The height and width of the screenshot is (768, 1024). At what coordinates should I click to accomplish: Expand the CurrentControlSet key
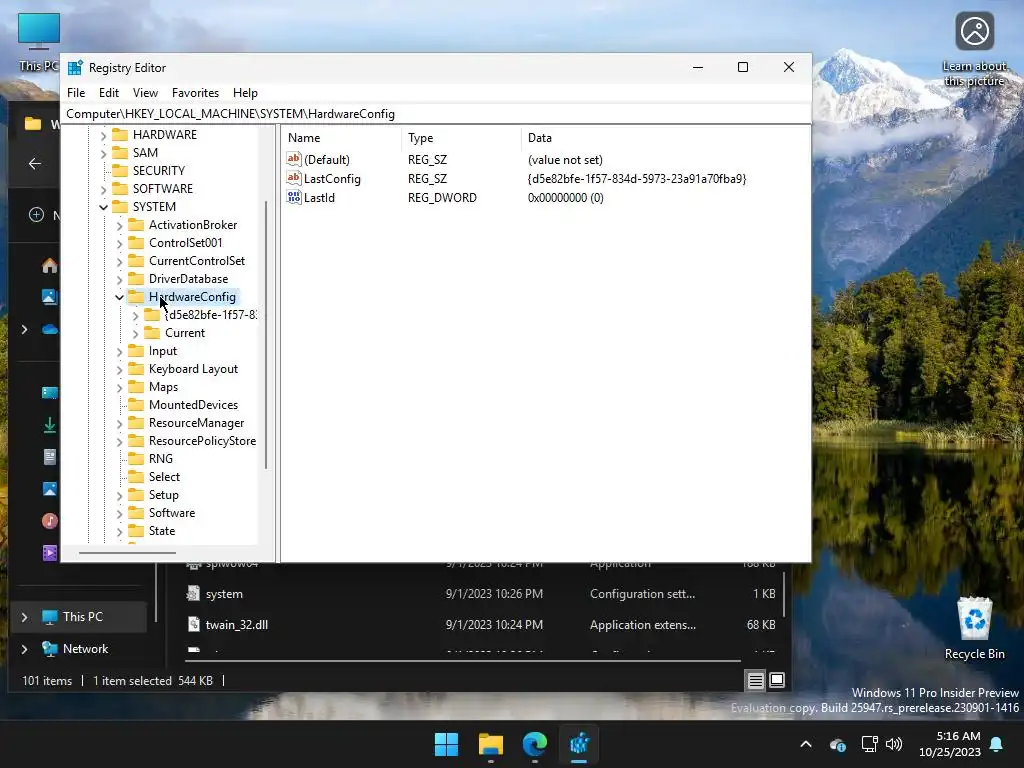click(x=119, y=261)
